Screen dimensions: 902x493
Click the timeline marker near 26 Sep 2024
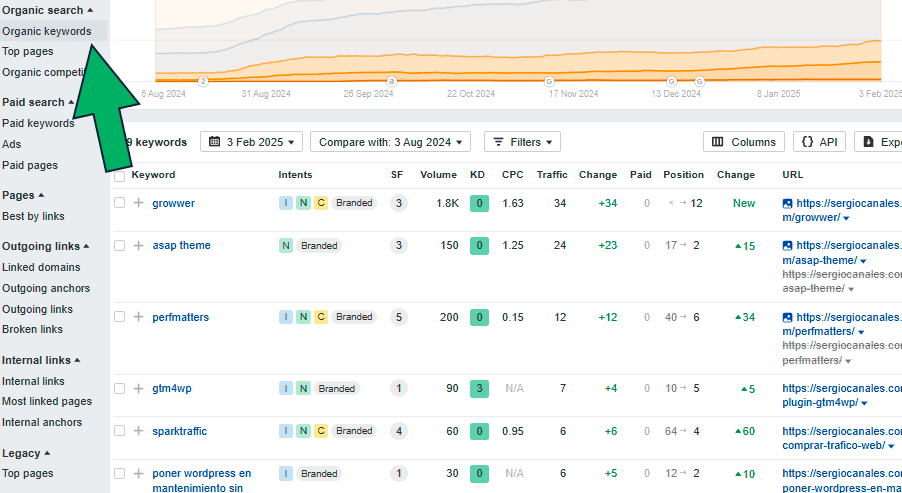point(391,81)
